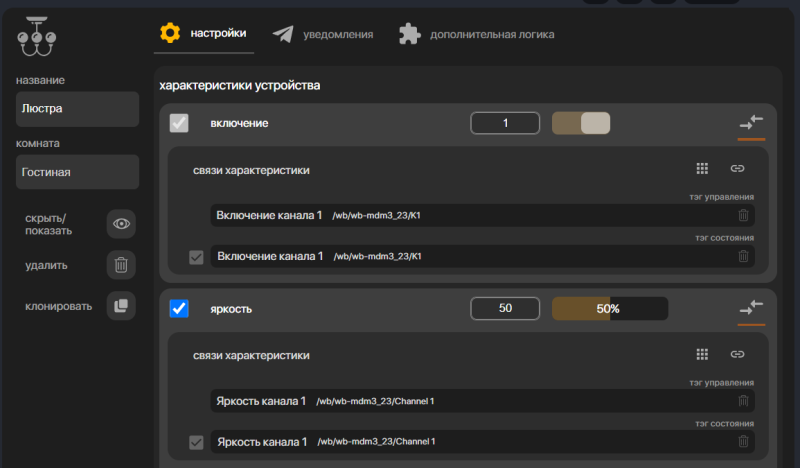The image size is (800, 468).
Task: Select state tag row Включение канала 1
Action: 482,256
